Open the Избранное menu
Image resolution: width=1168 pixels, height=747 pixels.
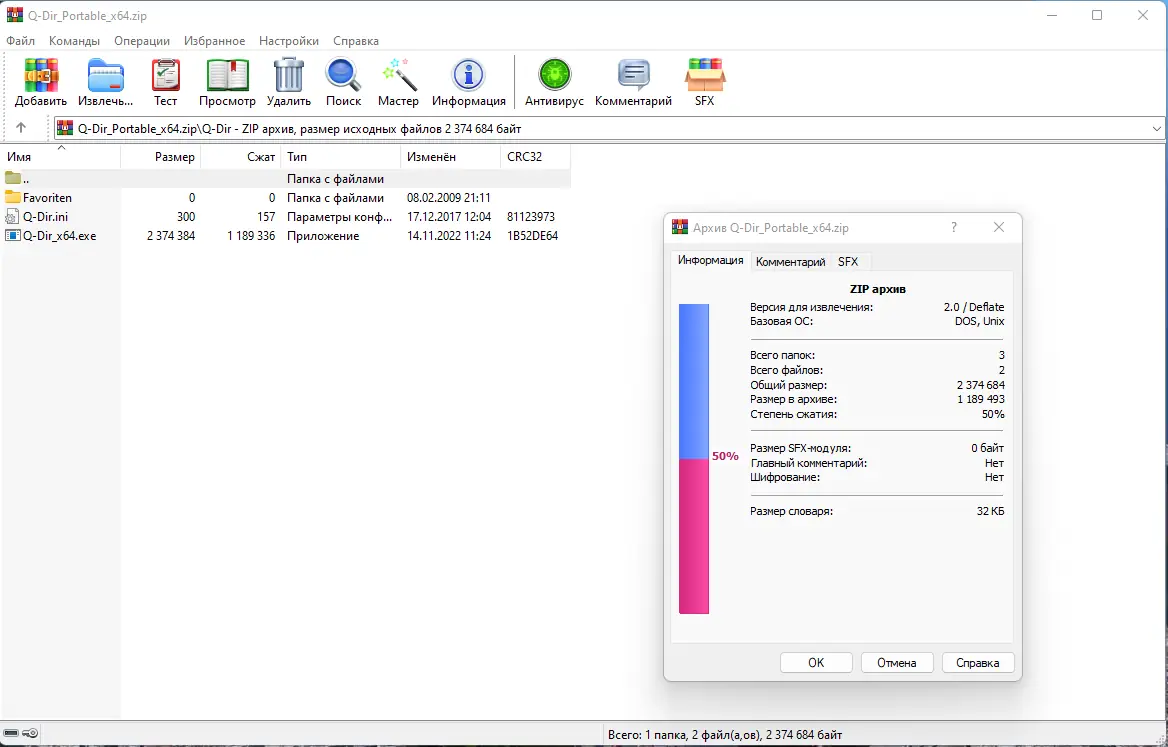pyautogui.click(x=215, y=41)
